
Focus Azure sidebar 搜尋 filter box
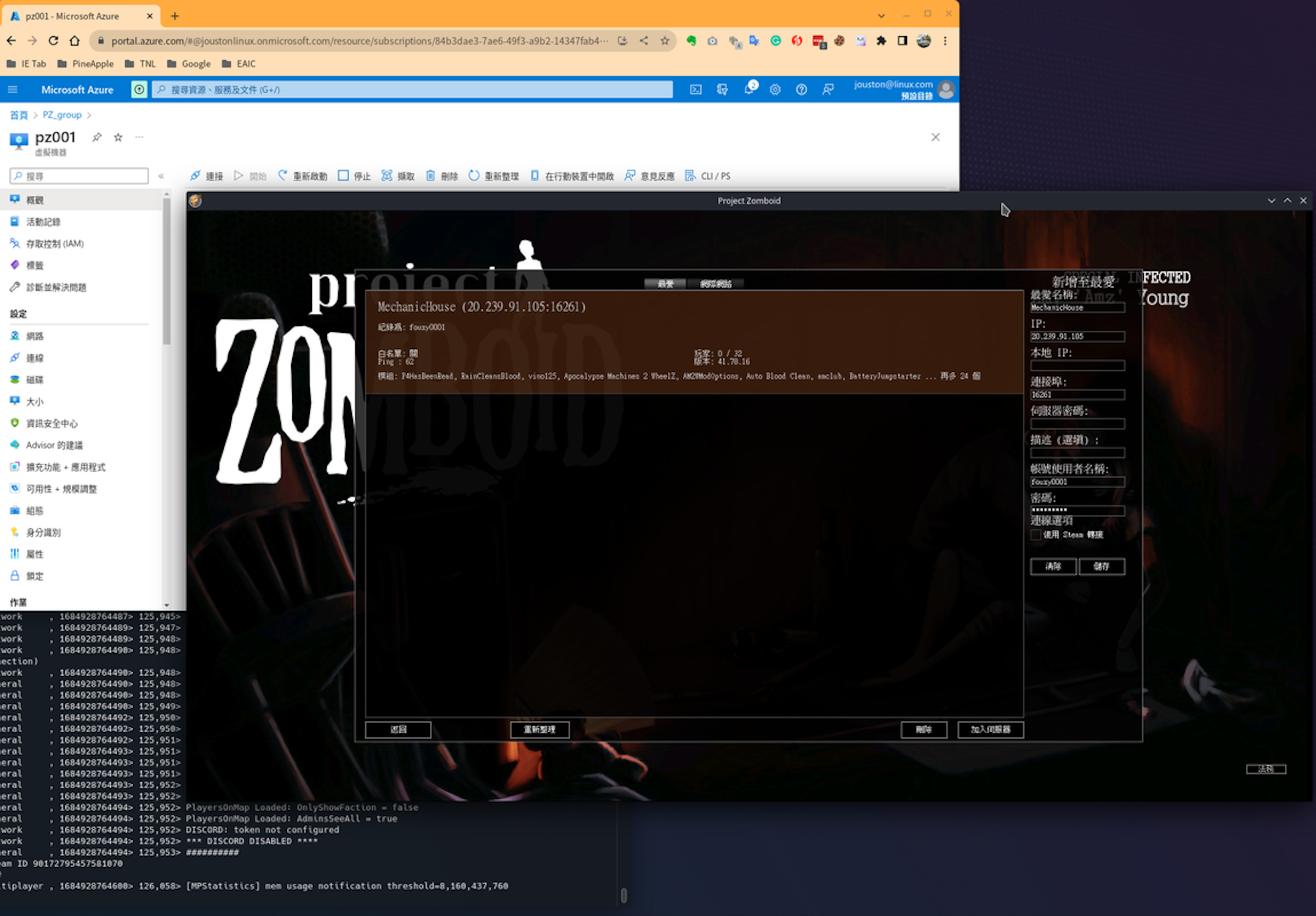[x=79, y=176]
